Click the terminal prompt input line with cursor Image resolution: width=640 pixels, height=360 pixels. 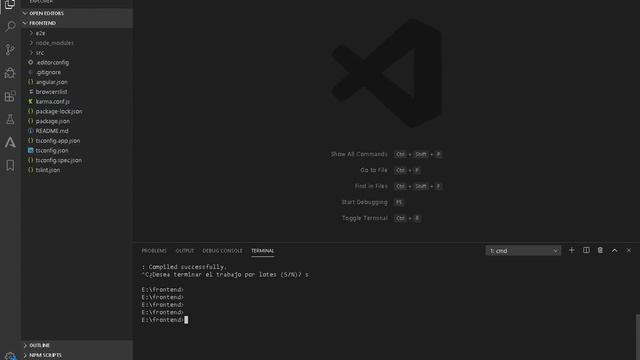coord(165,320)
